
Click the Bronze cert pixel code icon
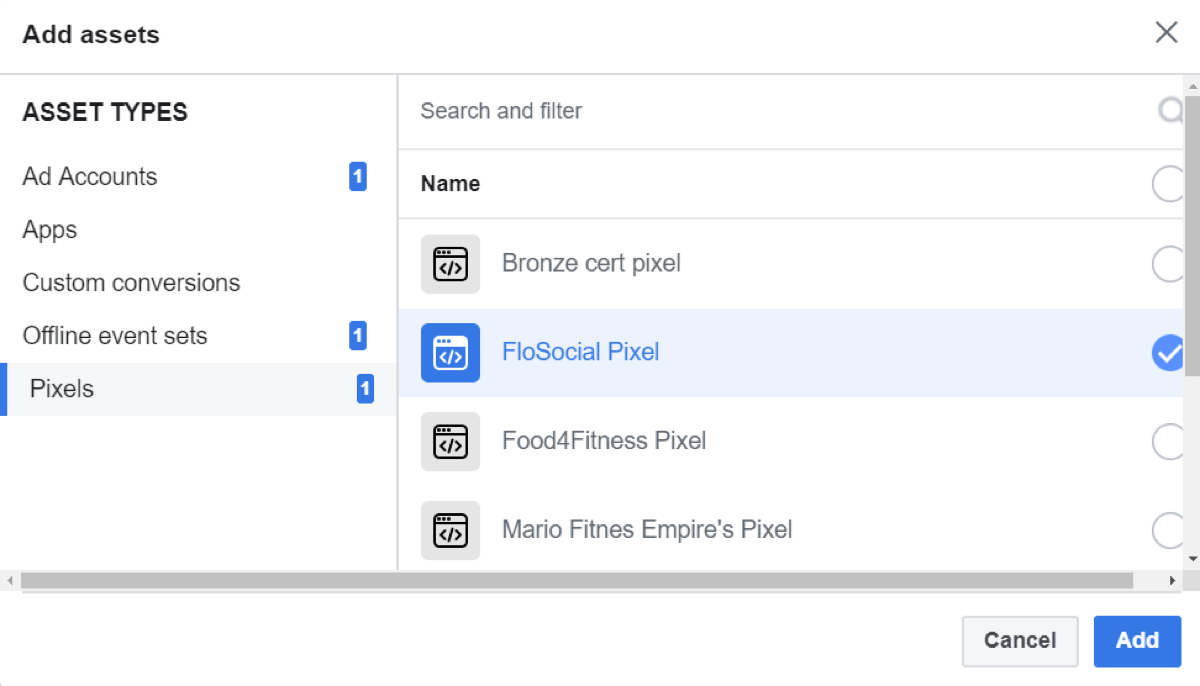(450, 264)
